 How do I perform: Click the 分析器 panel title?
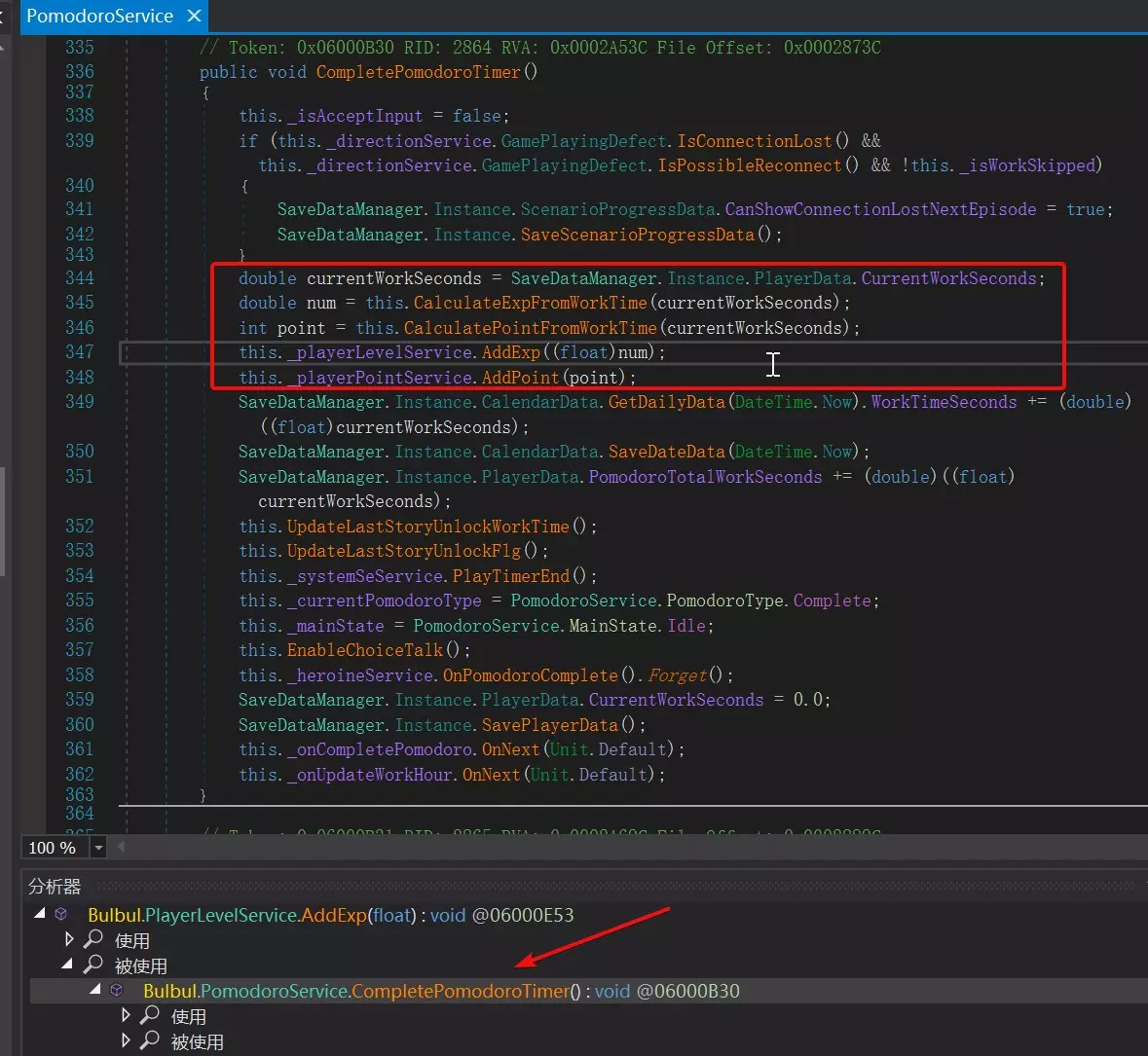pyautogui.click(x=55, y=887)
